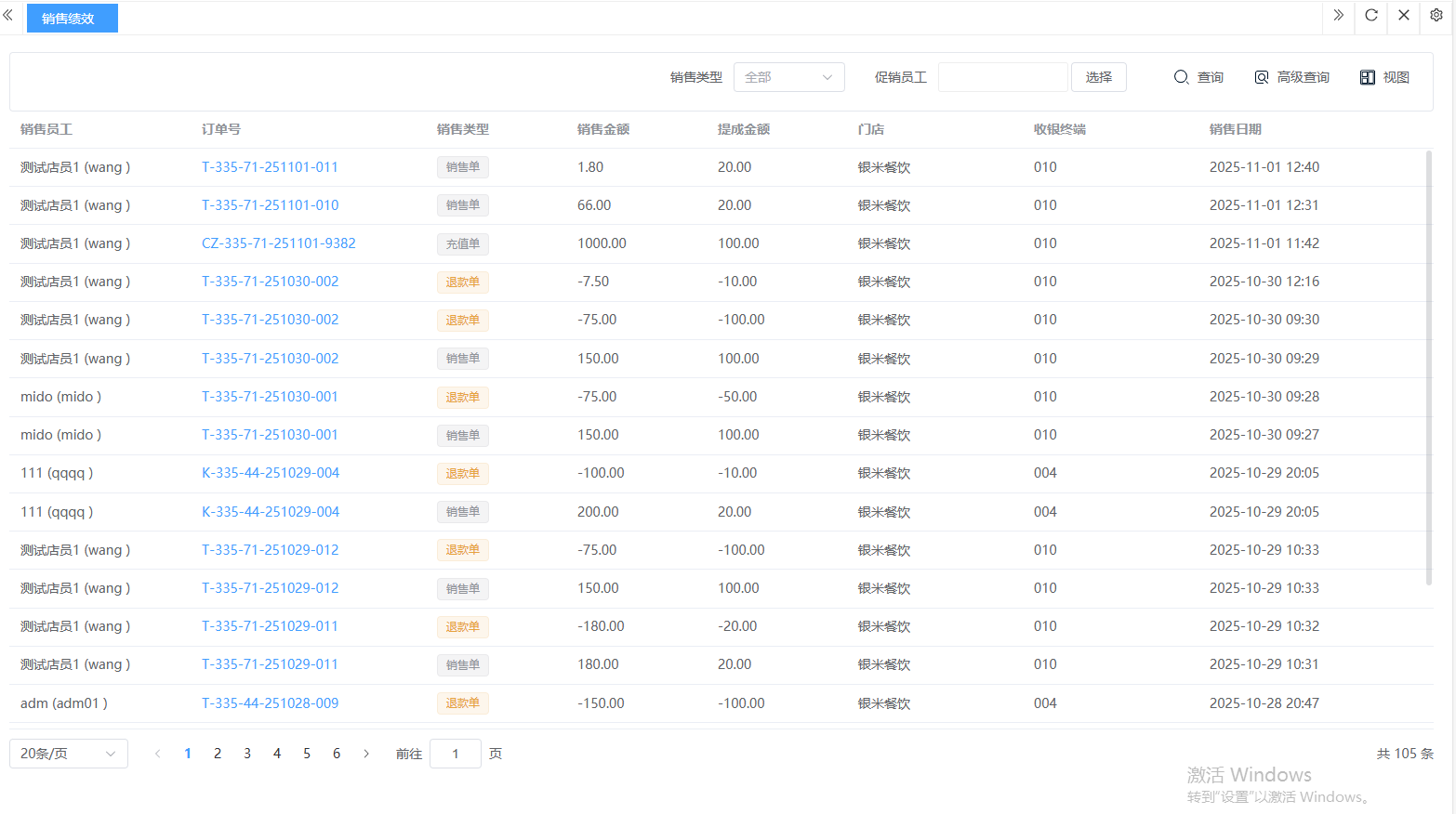This screenshot has height=814, width=1456.
Task: Open order link T-335-71-251101-011
Action: (x=270, y=167)
